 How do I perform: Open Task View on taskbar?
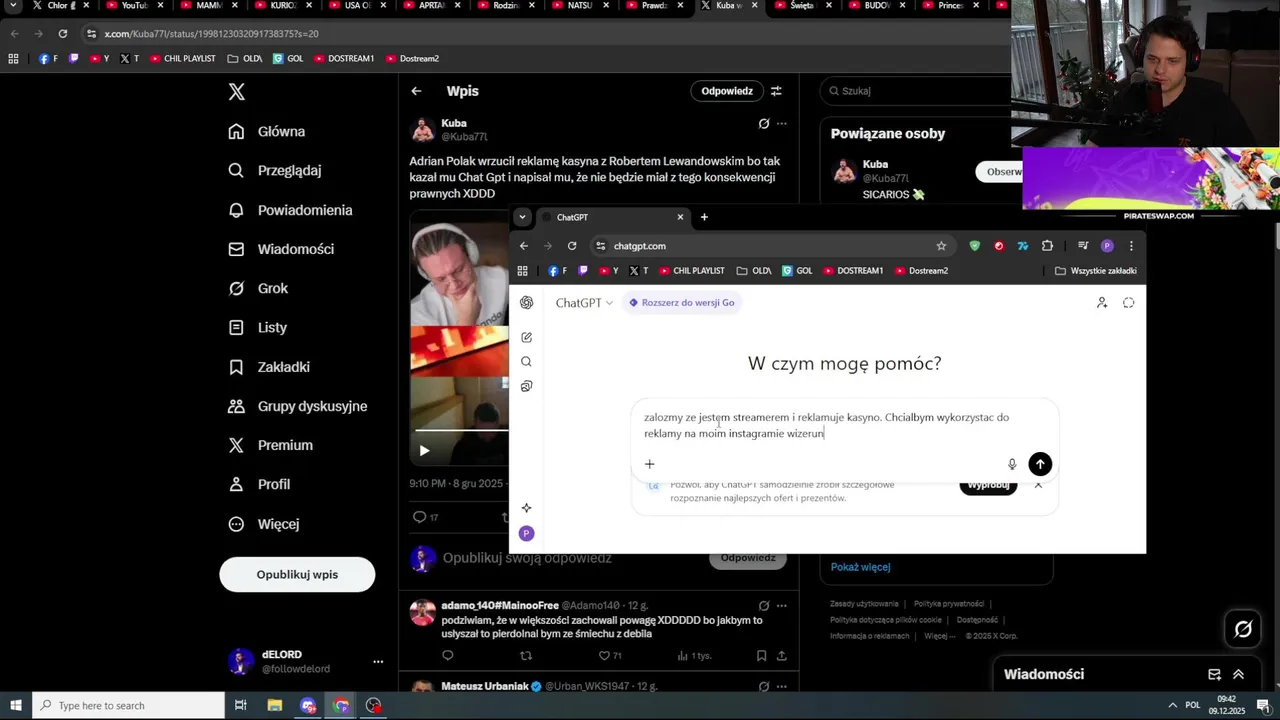[x=240, y=706]
